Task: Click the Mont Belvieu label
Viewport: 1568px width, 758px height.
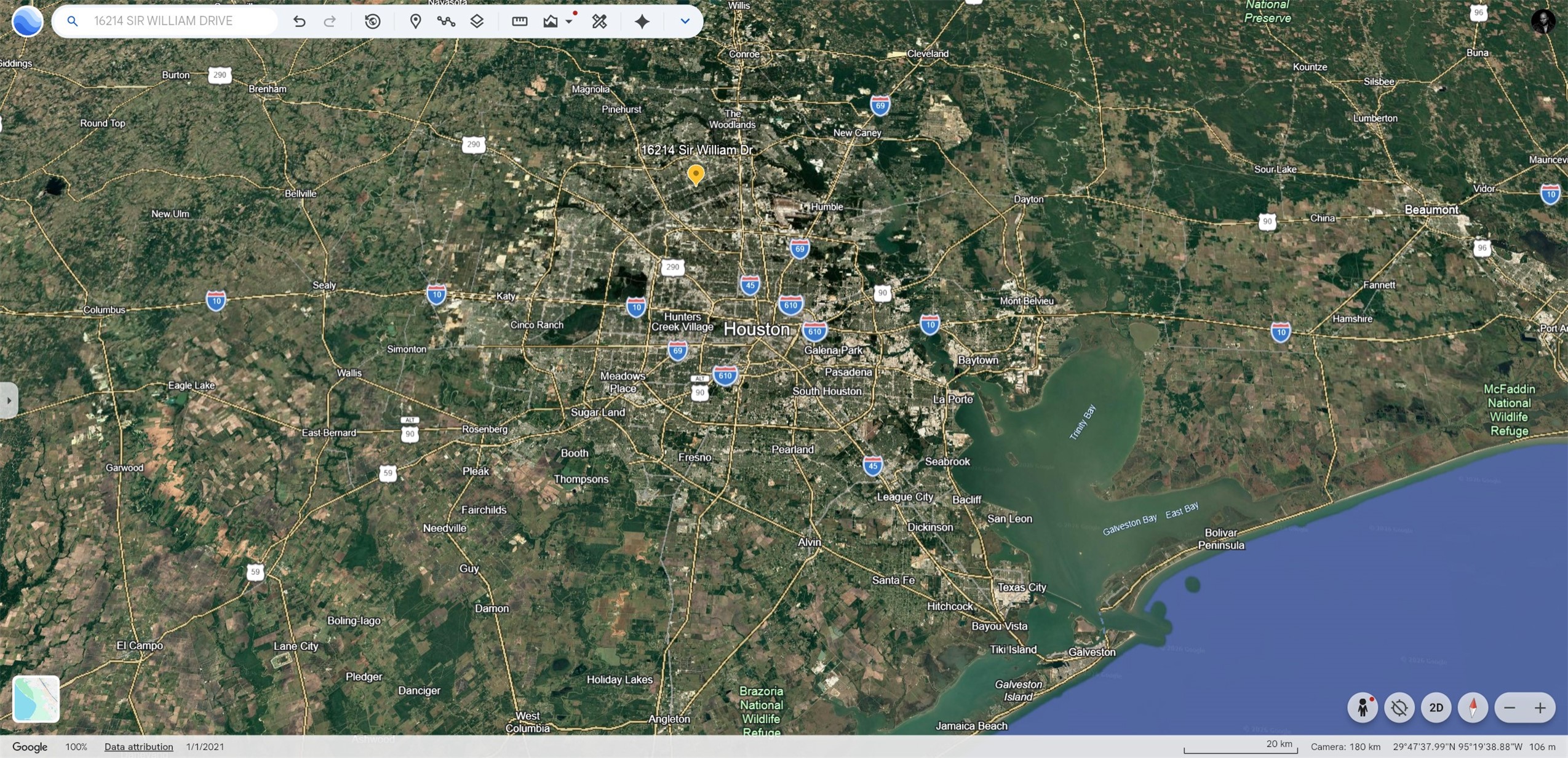Action: (x=1027, y=301)
